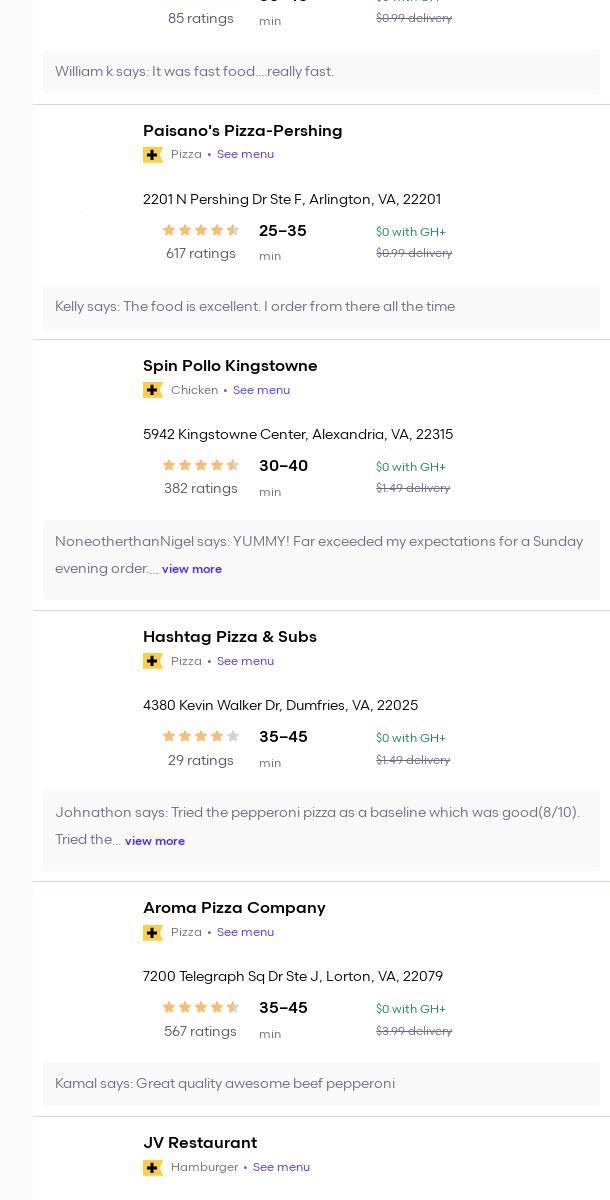Select the Spin Pollo Kingstowne restaurant title
The width and height of the screenshot is (610, 1200).
tap(230, 366)
